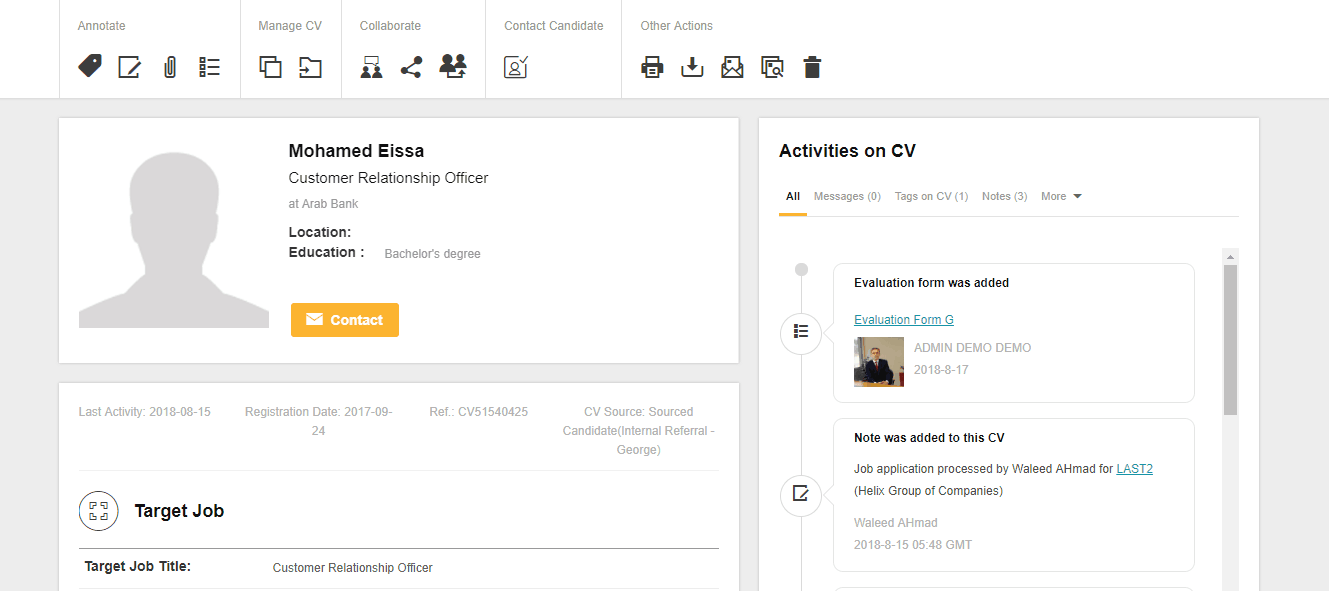Download the CV with download icon
The image size is (1329, 591).
[692, 67]
